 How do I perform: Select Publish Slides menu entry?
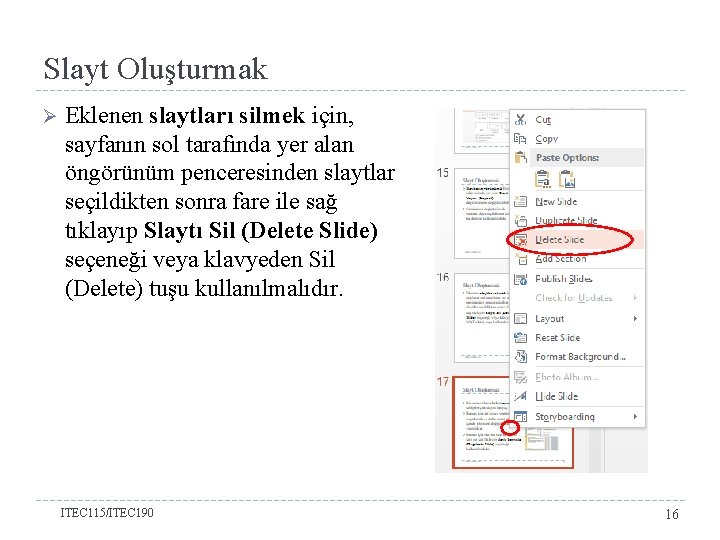click(x=578, y=279)
